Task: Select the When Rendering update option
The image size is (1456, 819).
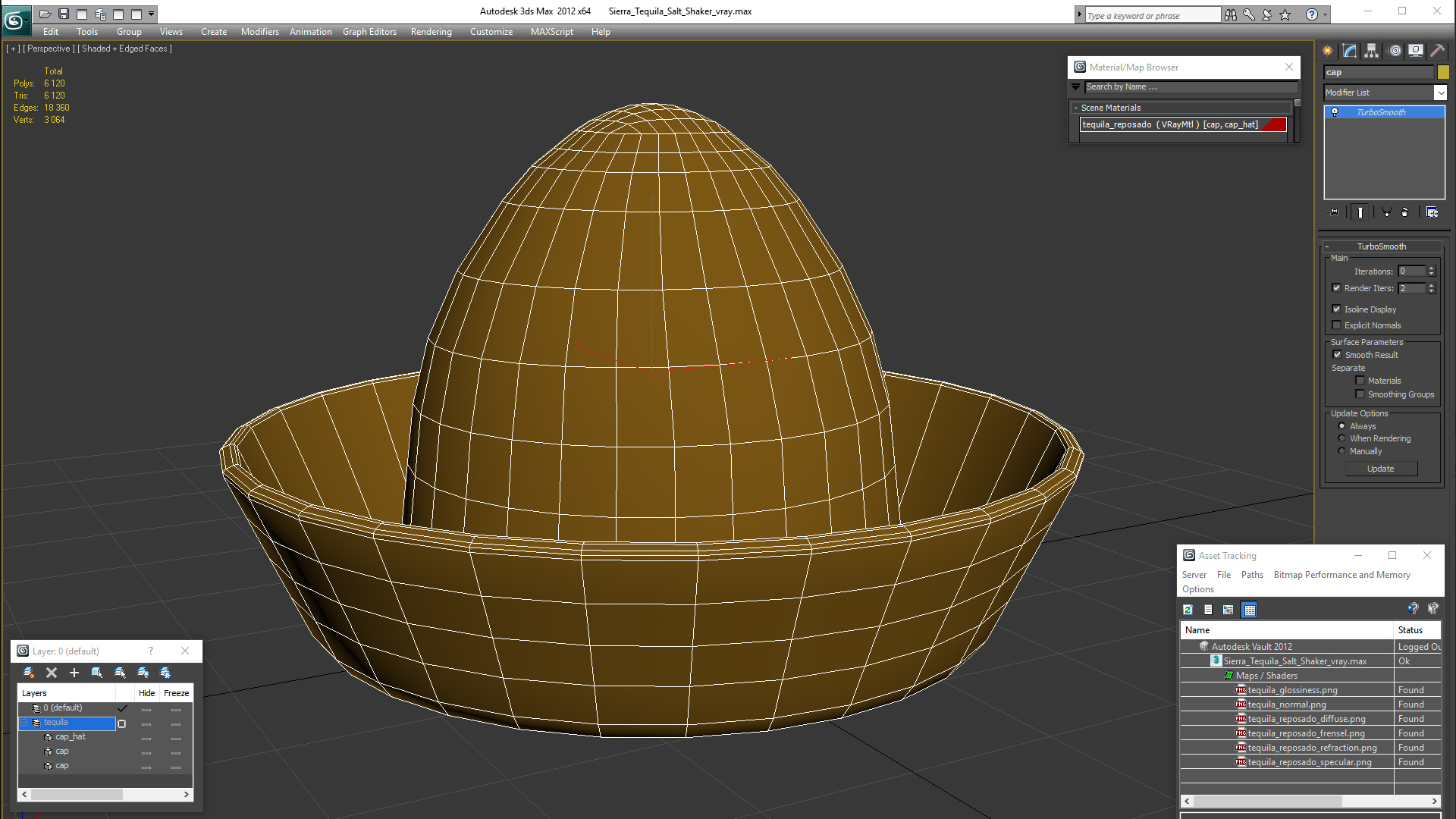Action: (x=1341, y=438)
